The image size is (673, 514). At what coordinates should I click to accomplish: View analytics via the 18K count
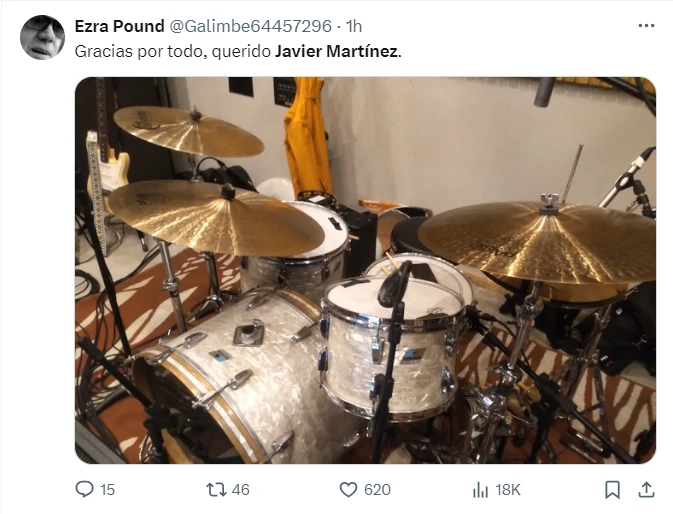pyautogui.click(x=508, y=489)
